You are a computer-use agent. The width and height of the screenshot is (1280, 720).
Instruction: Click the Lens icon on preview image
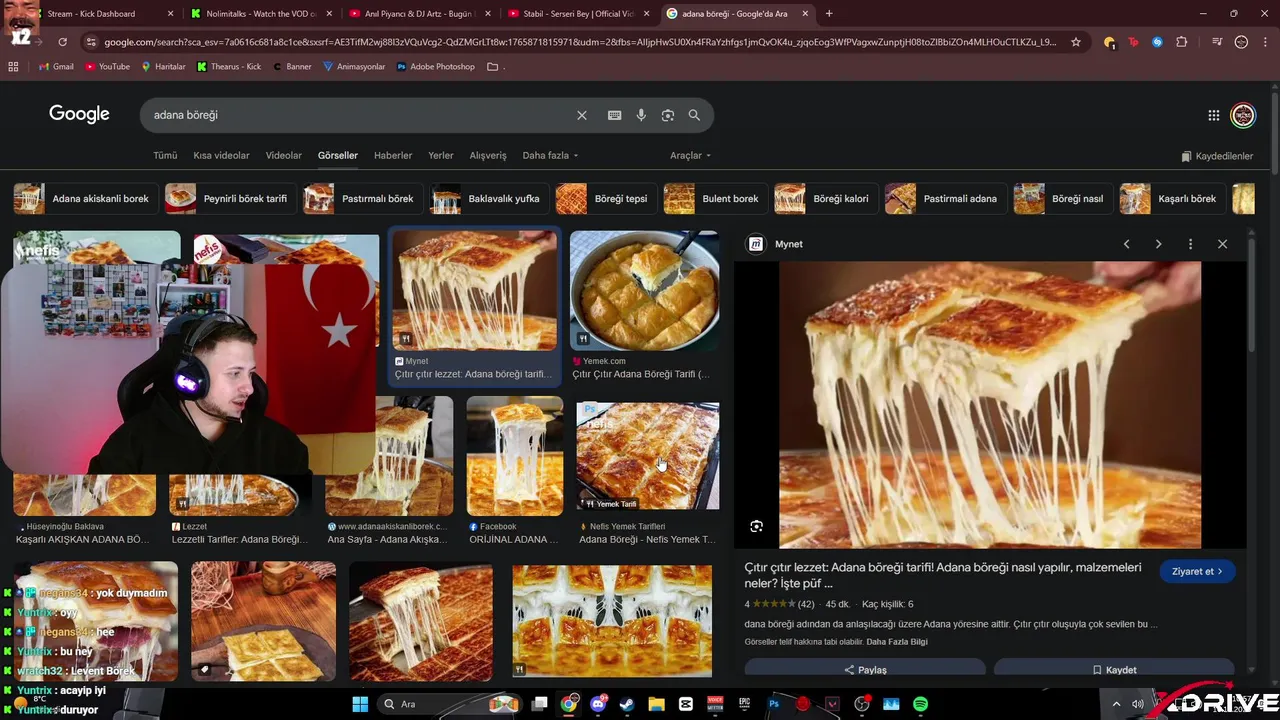(x=757, y=526)
